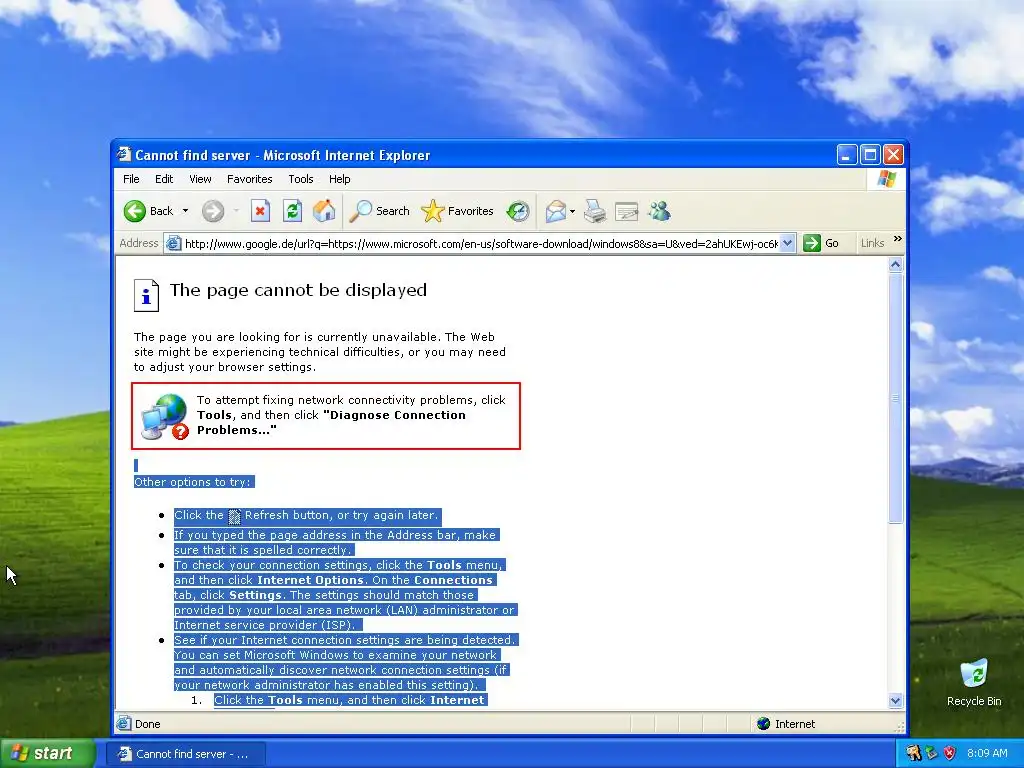Click the Internet zone globe in status bar

click(x=763, y=724)
